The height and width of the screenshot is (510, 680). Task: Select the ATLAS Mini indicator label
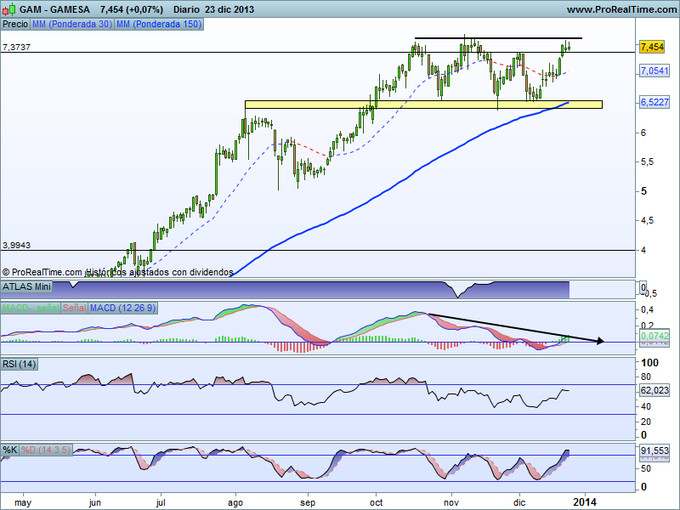tap(27, 287)
